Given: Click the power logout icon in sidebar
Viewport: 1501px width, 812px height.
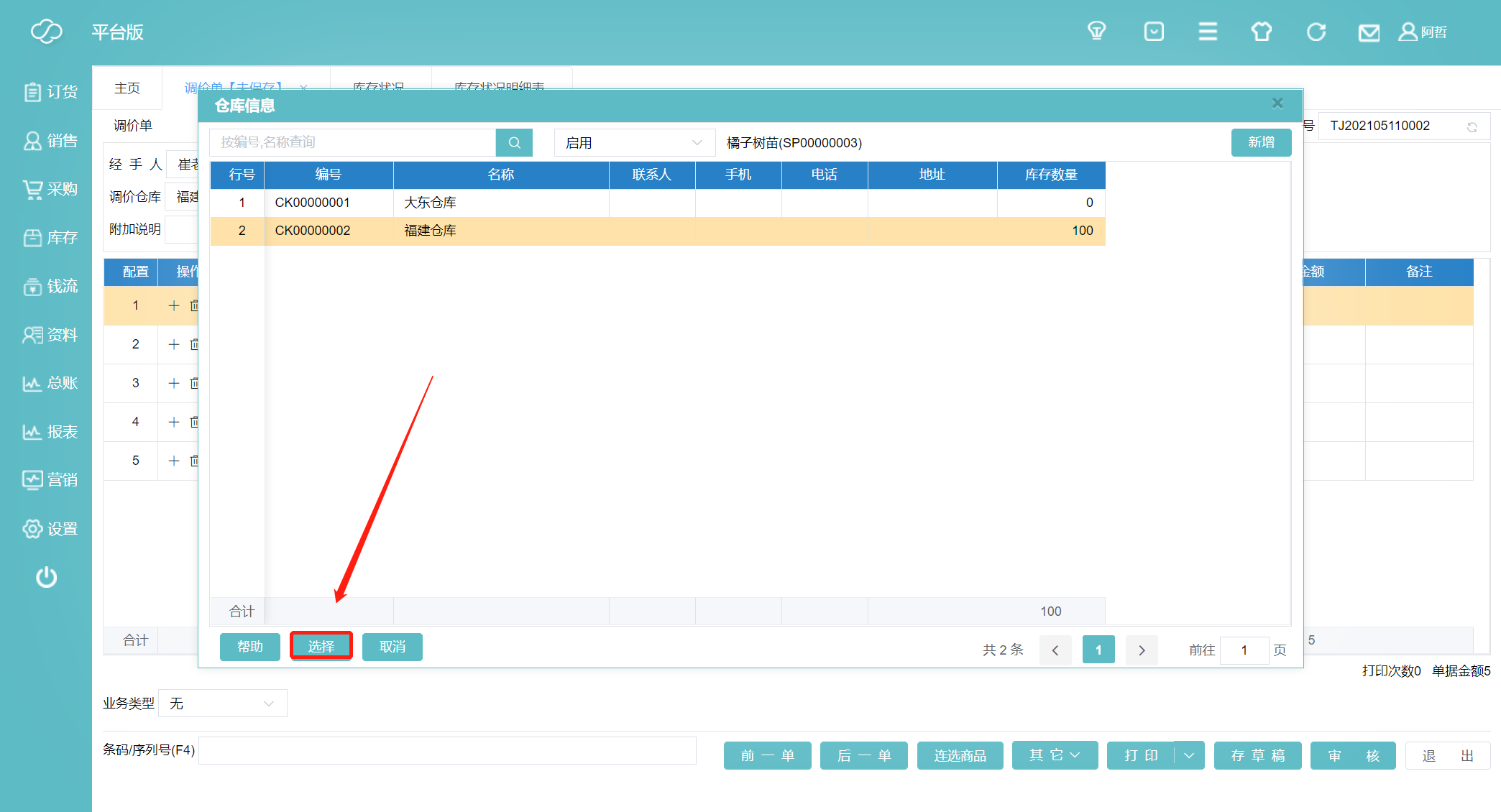Looking at the screenshot, I should coord(46,577).
